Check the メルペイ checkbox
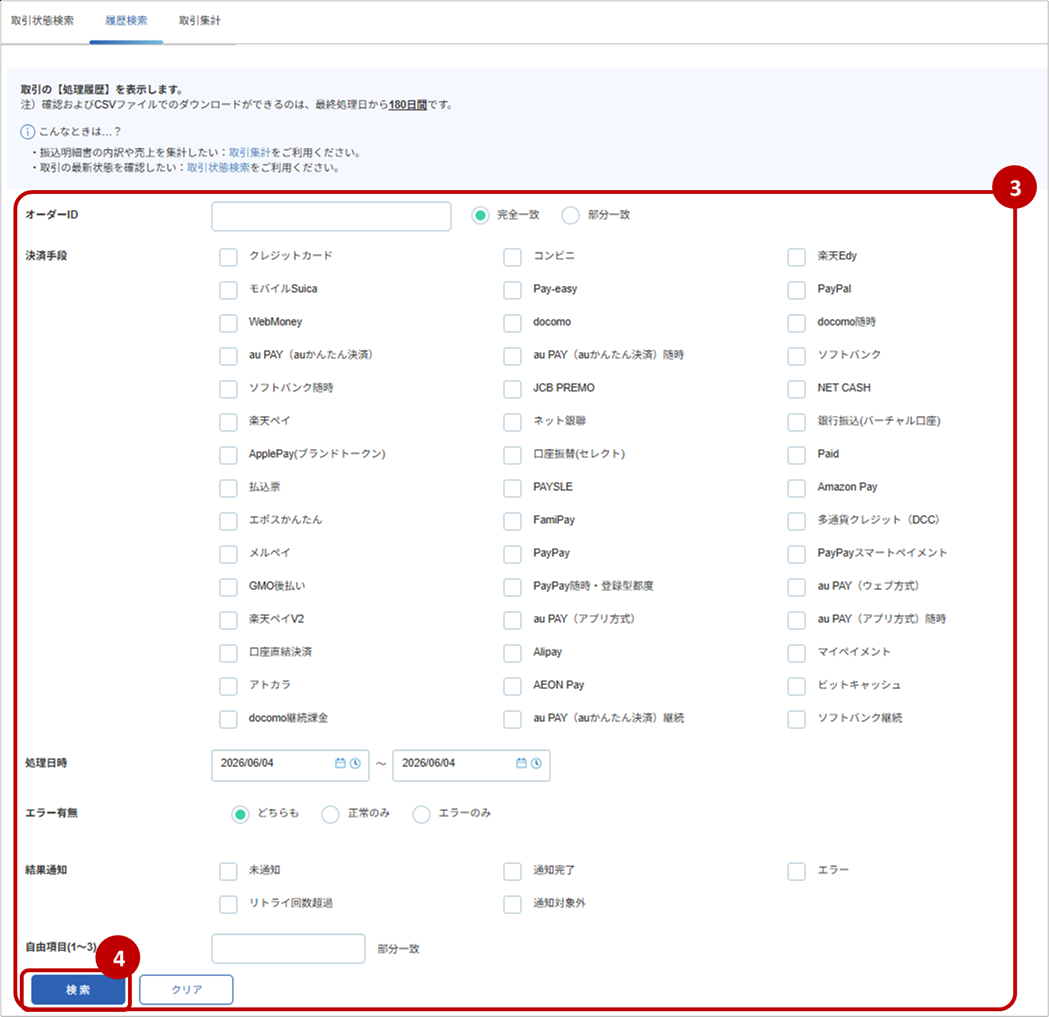1049x1017 pixels. click(228, 554)
